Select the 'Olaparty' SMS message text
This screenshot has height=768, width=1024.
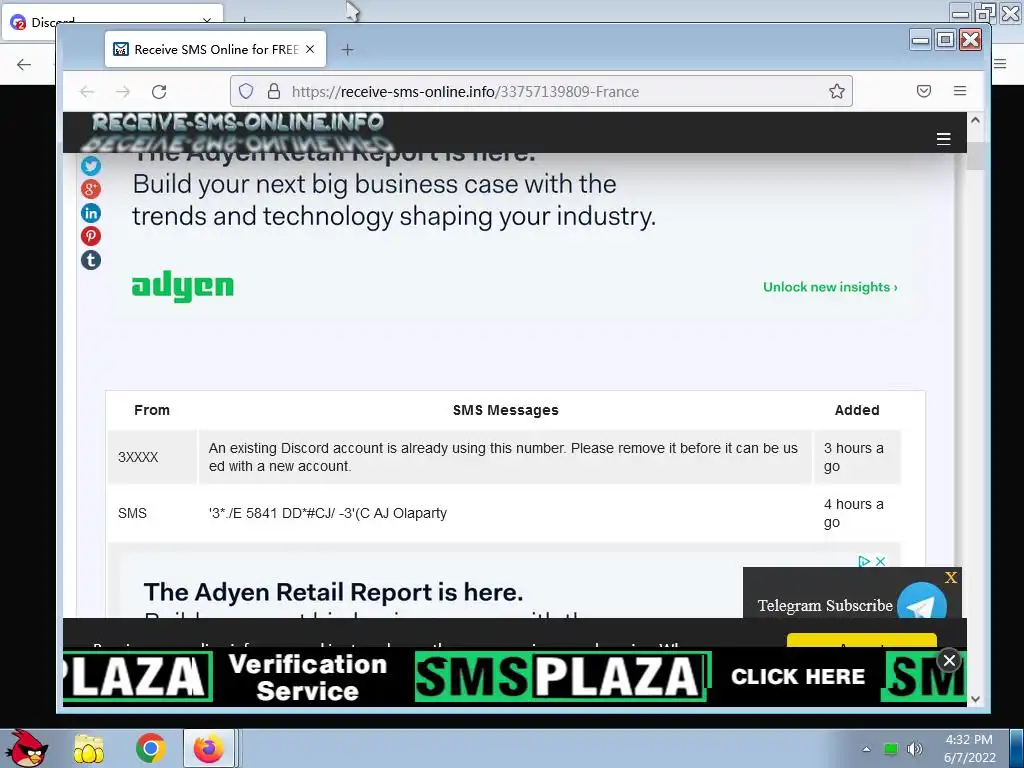pyautogui.click(x=328, y=513)
